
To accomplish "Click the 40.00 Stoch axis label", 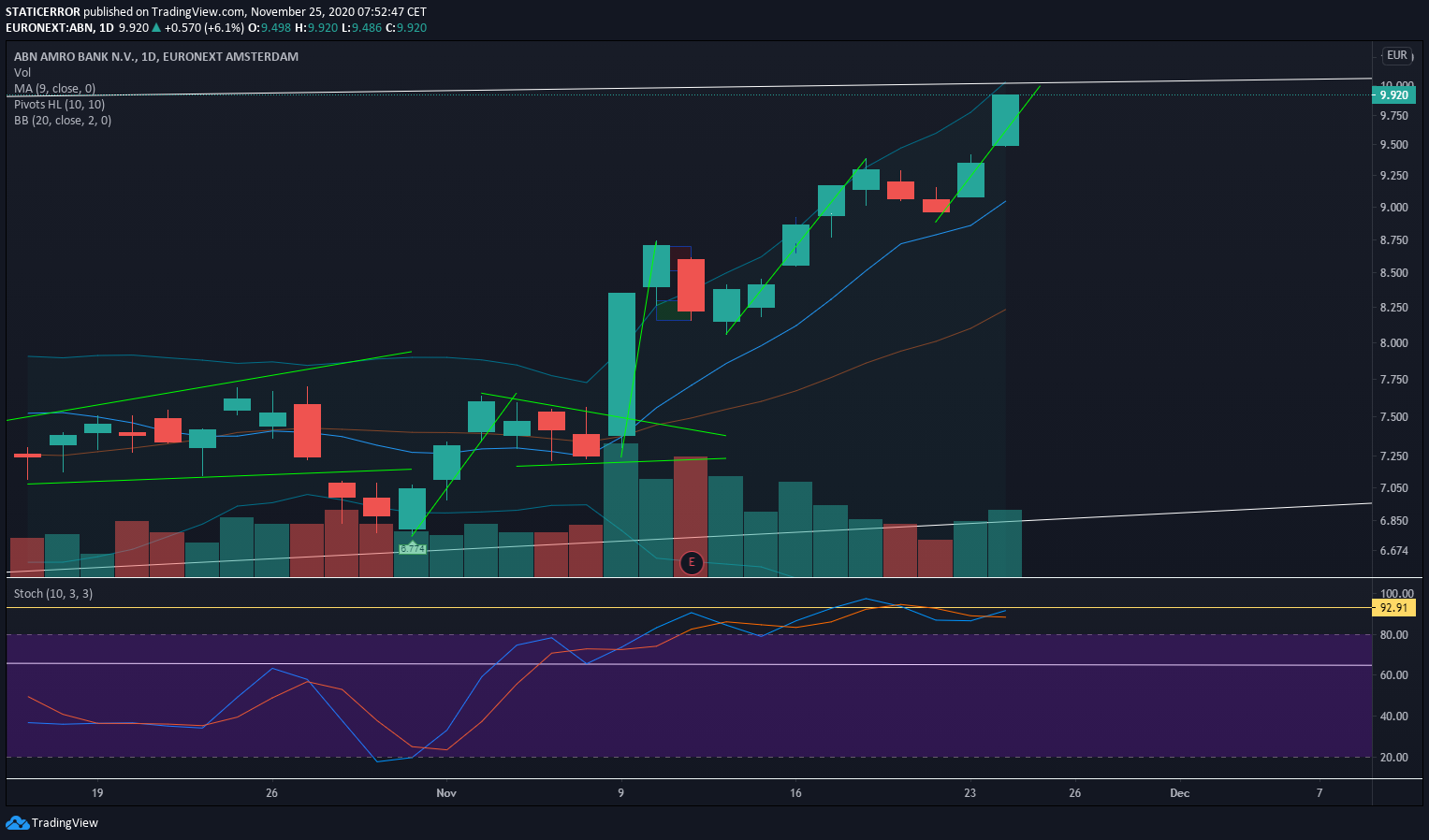I will click(1394, 717).
